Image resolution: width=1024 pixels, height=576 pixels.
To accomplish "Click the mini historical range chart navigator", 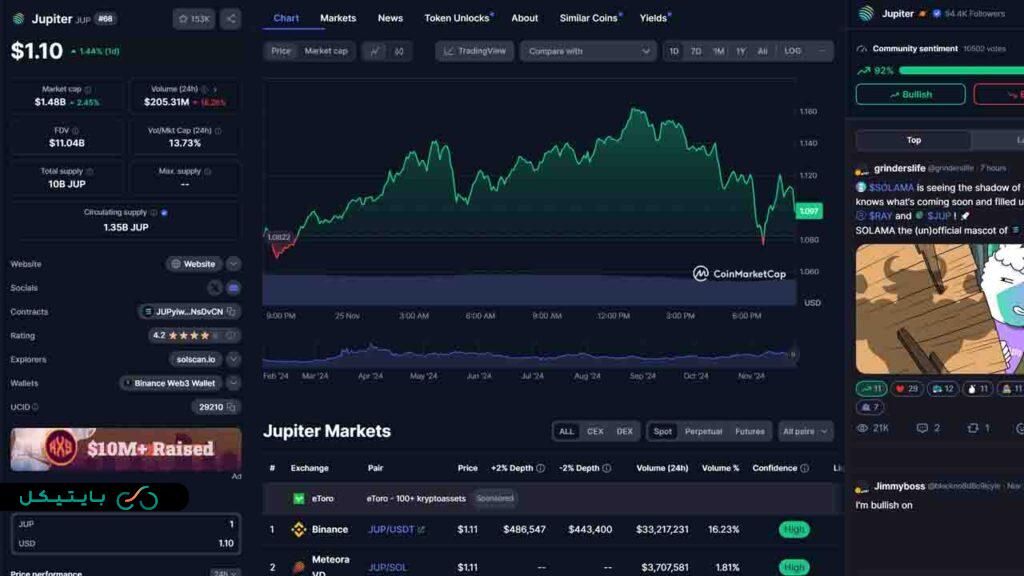I will [x=529, y=354].
